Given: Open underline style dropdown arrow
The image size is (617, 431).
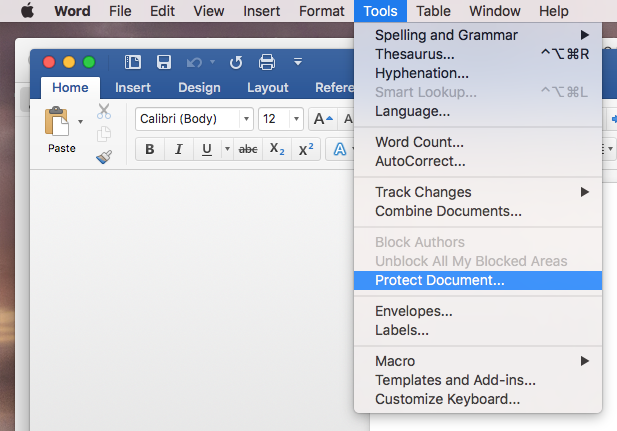Looking at the screenshot, I should [x=227, y=149].
